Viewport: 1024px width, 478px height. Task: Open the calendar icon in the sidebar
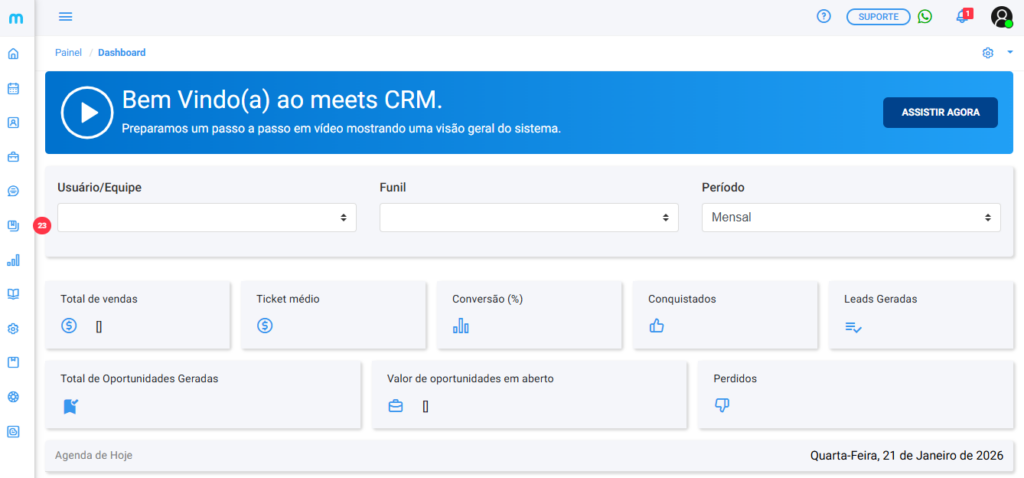[13, 88]
